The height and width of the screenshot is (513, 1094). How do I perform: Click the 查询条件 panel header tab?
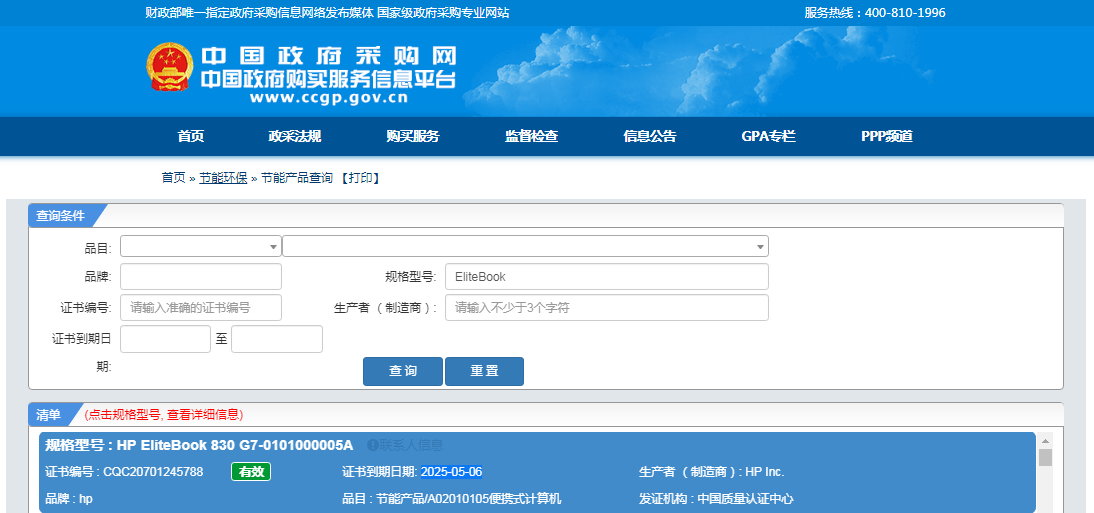coord(61,216)
